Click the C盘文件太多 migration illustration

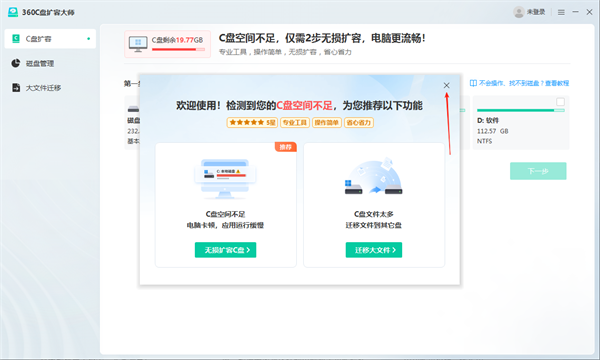tap(373, 177)
